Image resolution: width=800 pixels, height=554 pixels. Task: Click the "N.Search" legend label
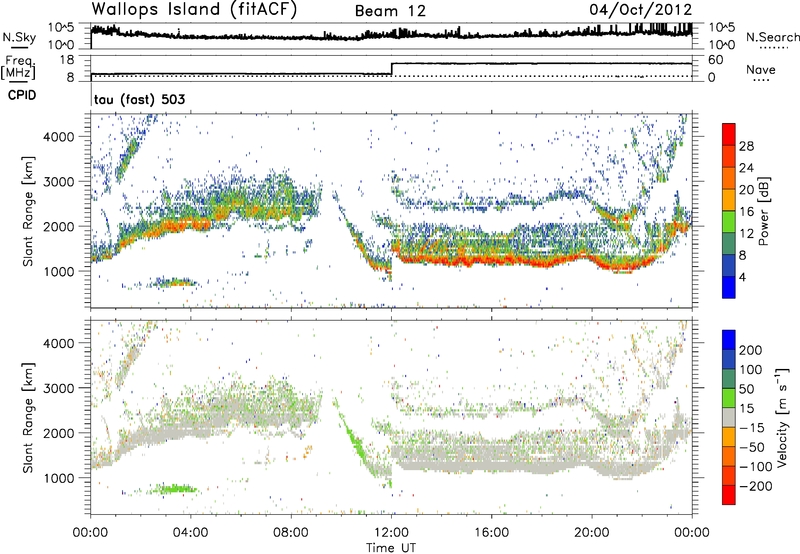pos(772,37)
